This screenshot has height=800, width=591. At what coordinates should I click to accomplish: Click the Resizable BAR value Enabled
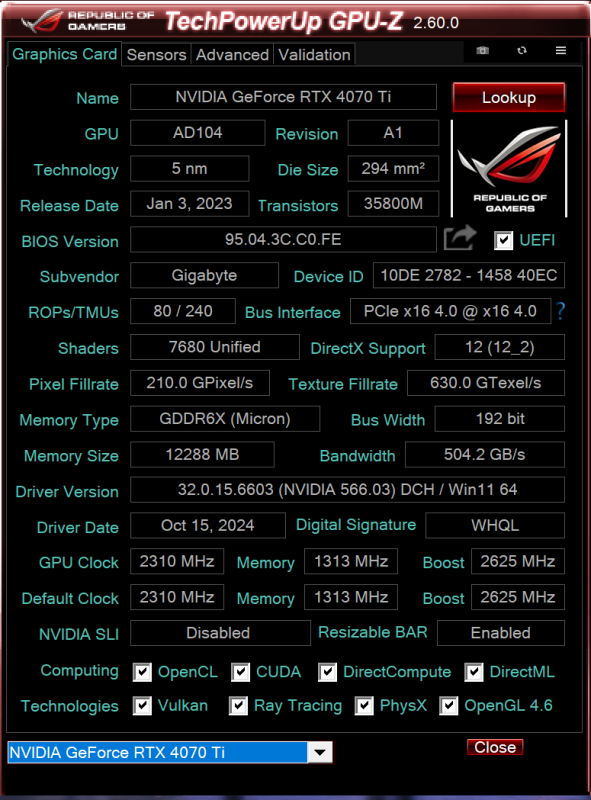(501, 633)
